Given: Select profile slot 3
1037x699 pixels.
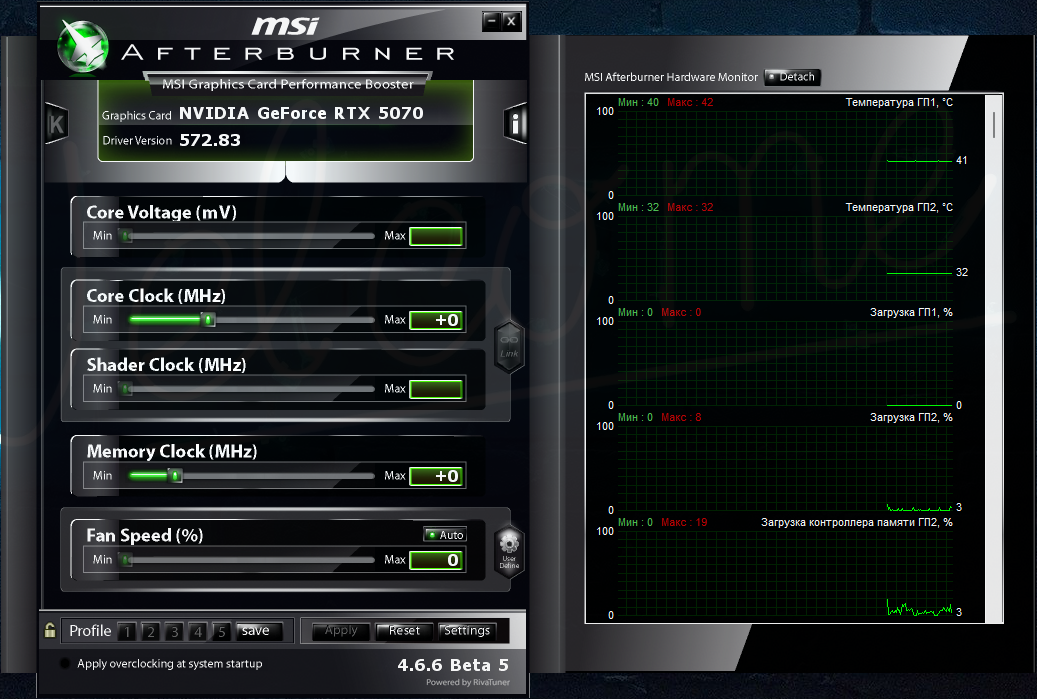Looking at the screenshot, I should click(x=175, y=632).
